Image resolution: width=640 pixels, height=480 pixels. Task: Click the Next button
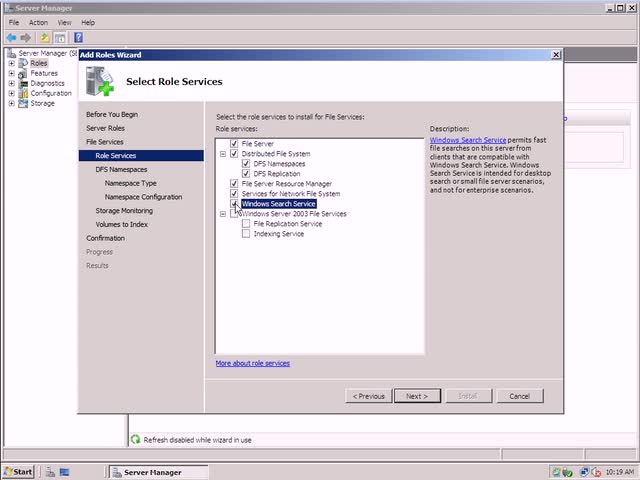417,396
